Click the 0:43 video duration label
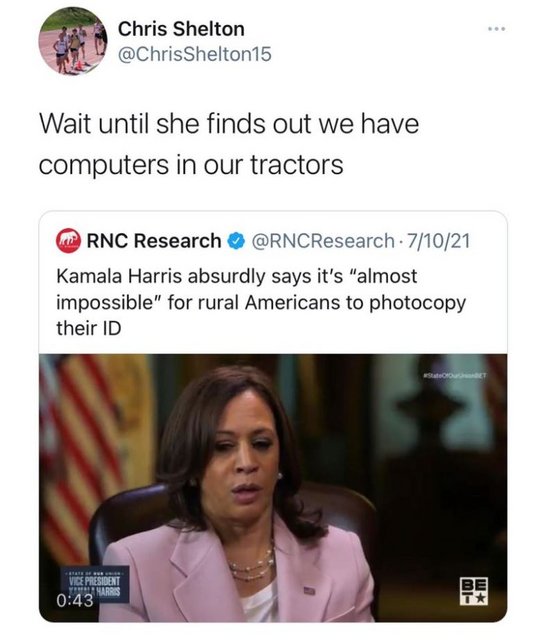This screenshot has width=544, height=640. coord(75,600)
